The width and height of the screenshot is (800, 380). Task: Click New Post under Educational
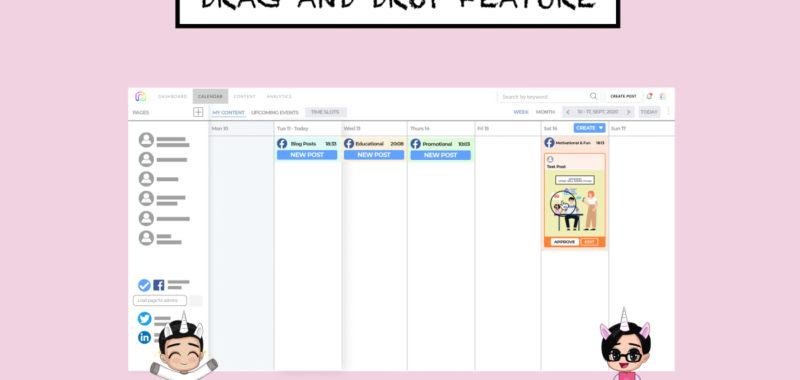click(374, 155)
